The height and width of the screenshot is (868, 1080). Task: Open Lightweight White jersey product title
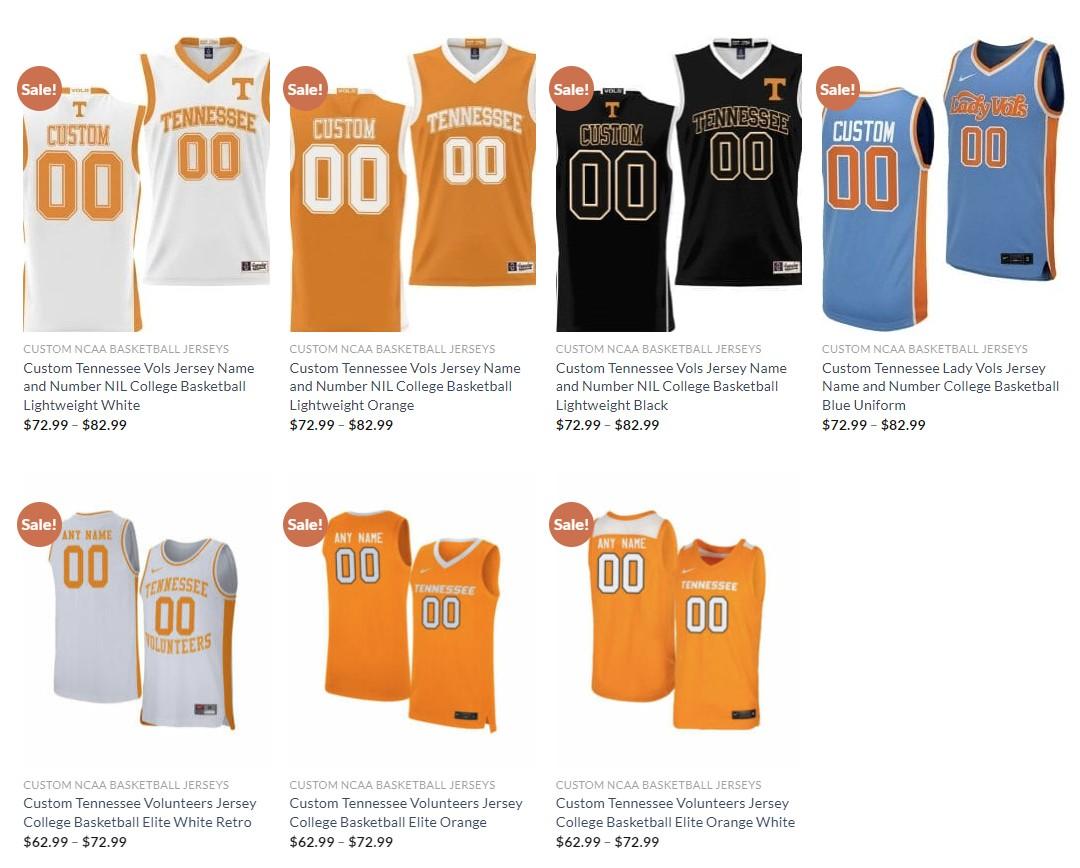[139, 386]
